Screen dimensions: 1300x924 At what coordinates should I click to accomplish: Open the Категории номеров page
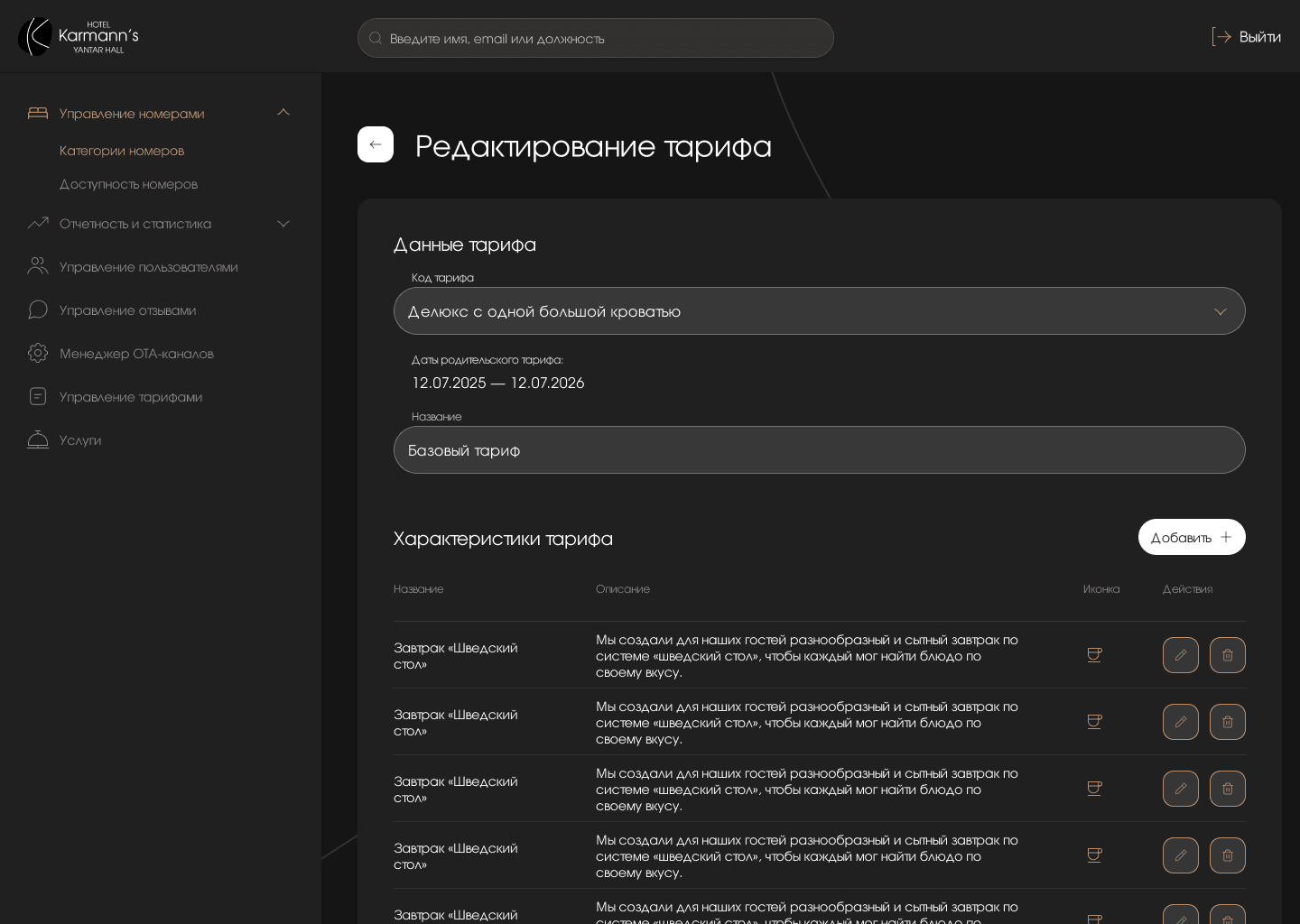coord(122,151)
